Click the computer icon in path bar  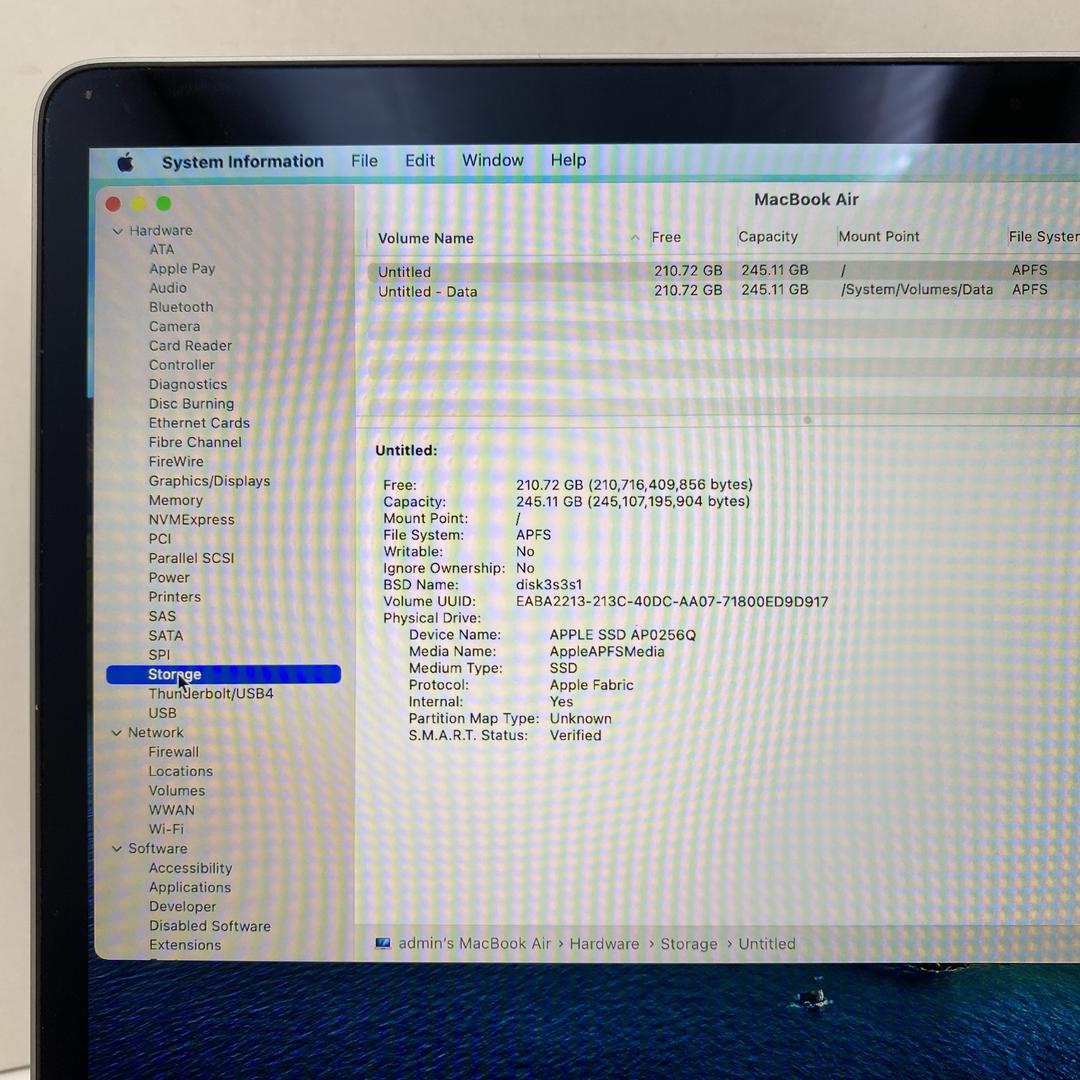click(x=383, y=944)
